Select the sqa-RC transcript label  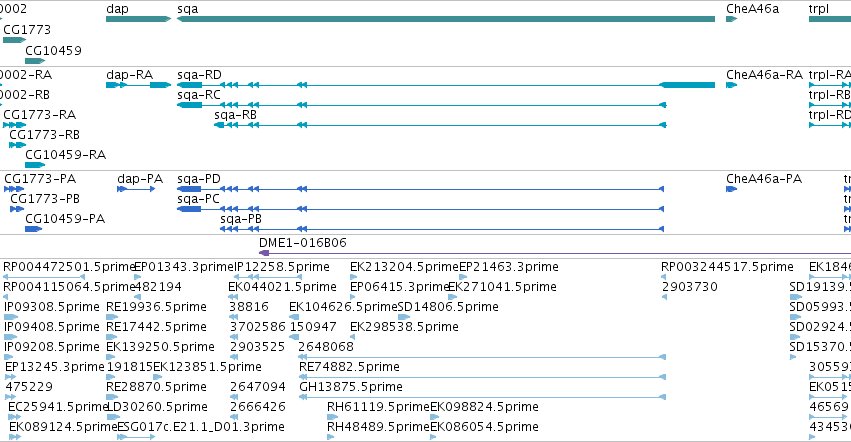tap(199, 95)
